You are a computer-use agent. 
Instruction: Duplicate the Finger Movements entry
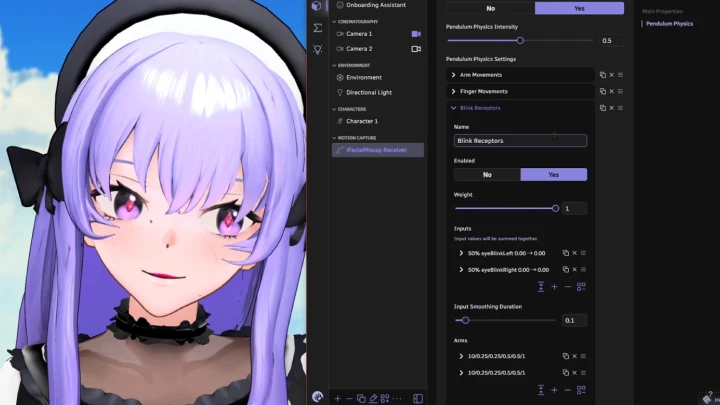602,91
